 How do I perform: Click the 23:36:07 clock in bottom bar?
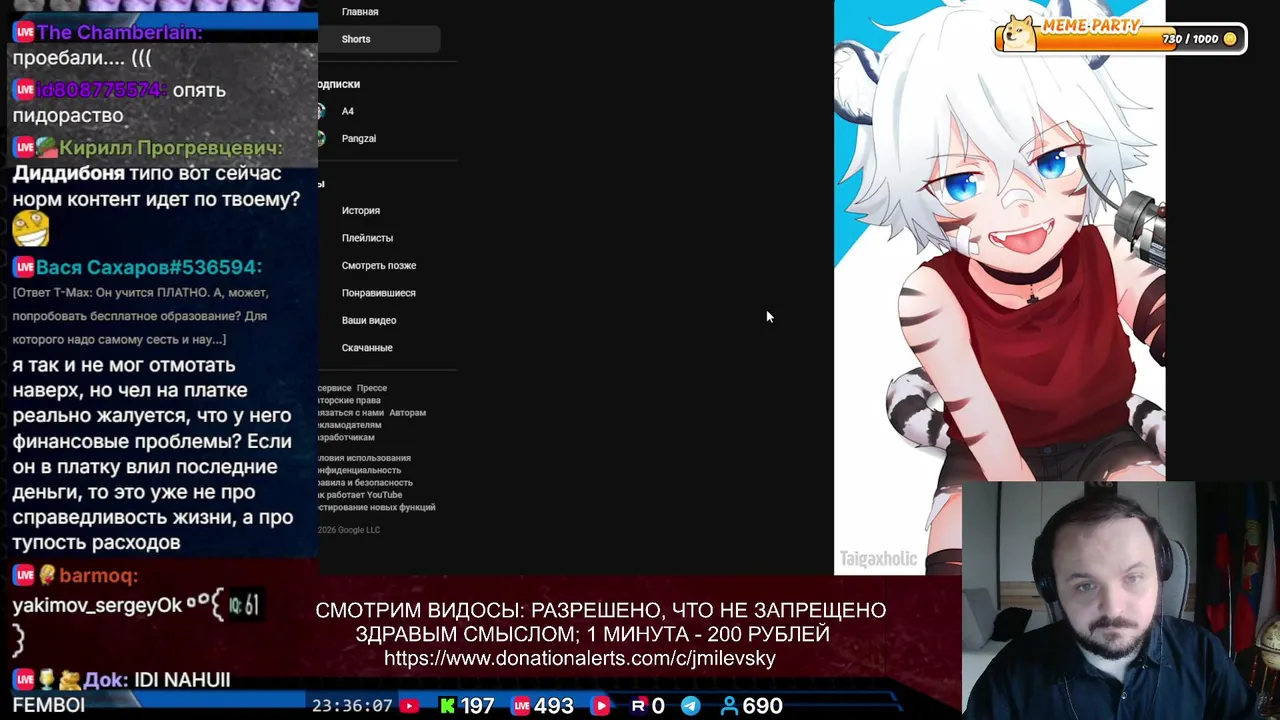coord(352,706)
